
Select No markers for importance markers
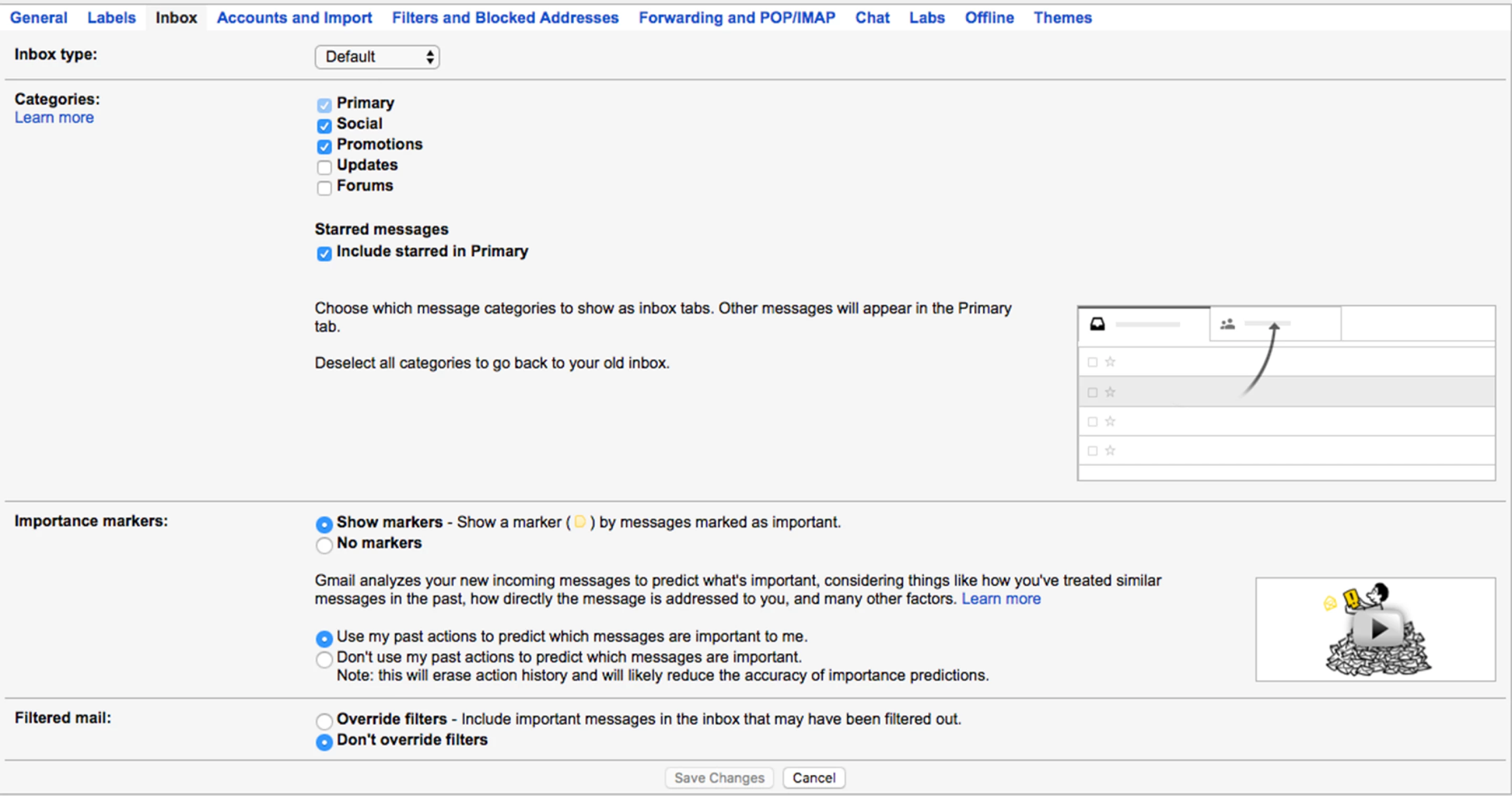click(x=324, y=545)
